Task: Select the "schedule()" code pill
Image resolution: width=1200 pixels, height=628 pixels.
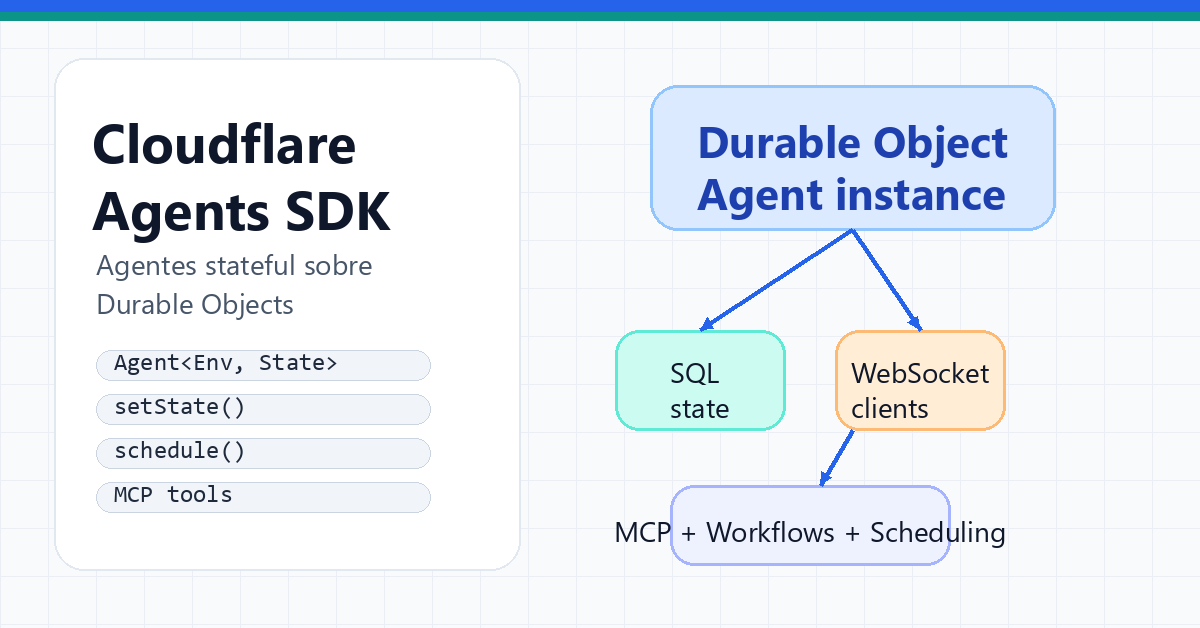Action: [263, 453]
